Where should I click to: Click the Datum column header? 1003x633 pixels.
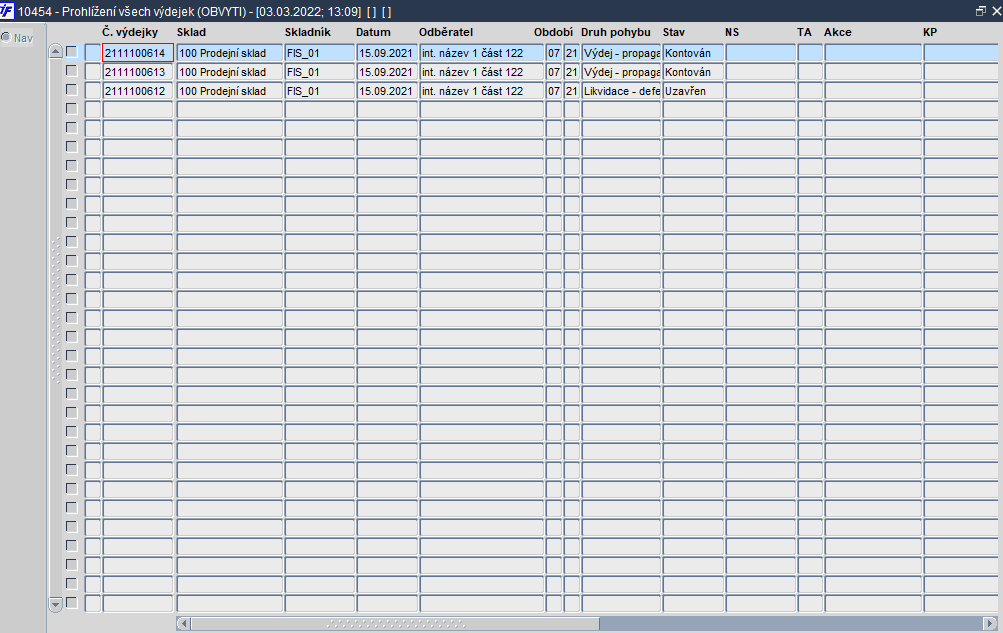coord(373,32)
